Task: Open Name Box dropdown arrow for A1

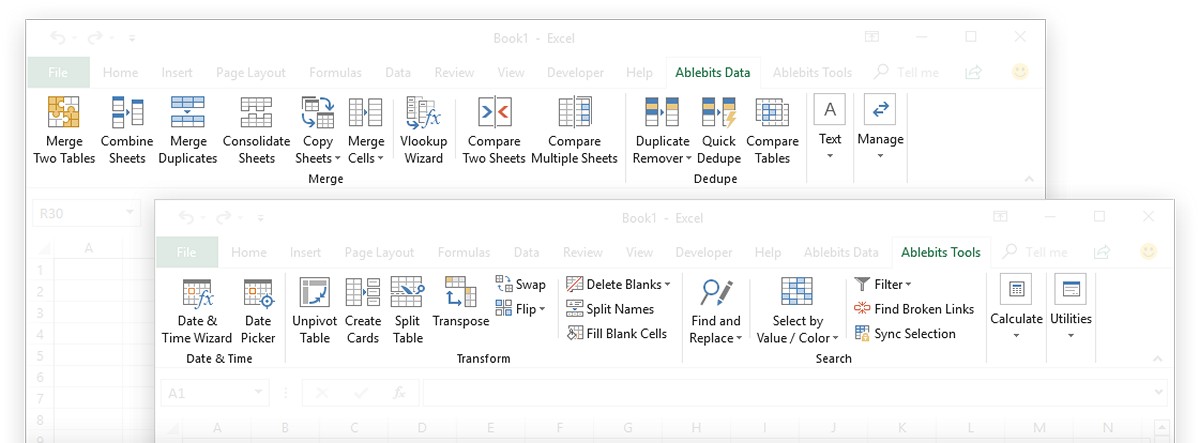Action: [x=259, y=393]
